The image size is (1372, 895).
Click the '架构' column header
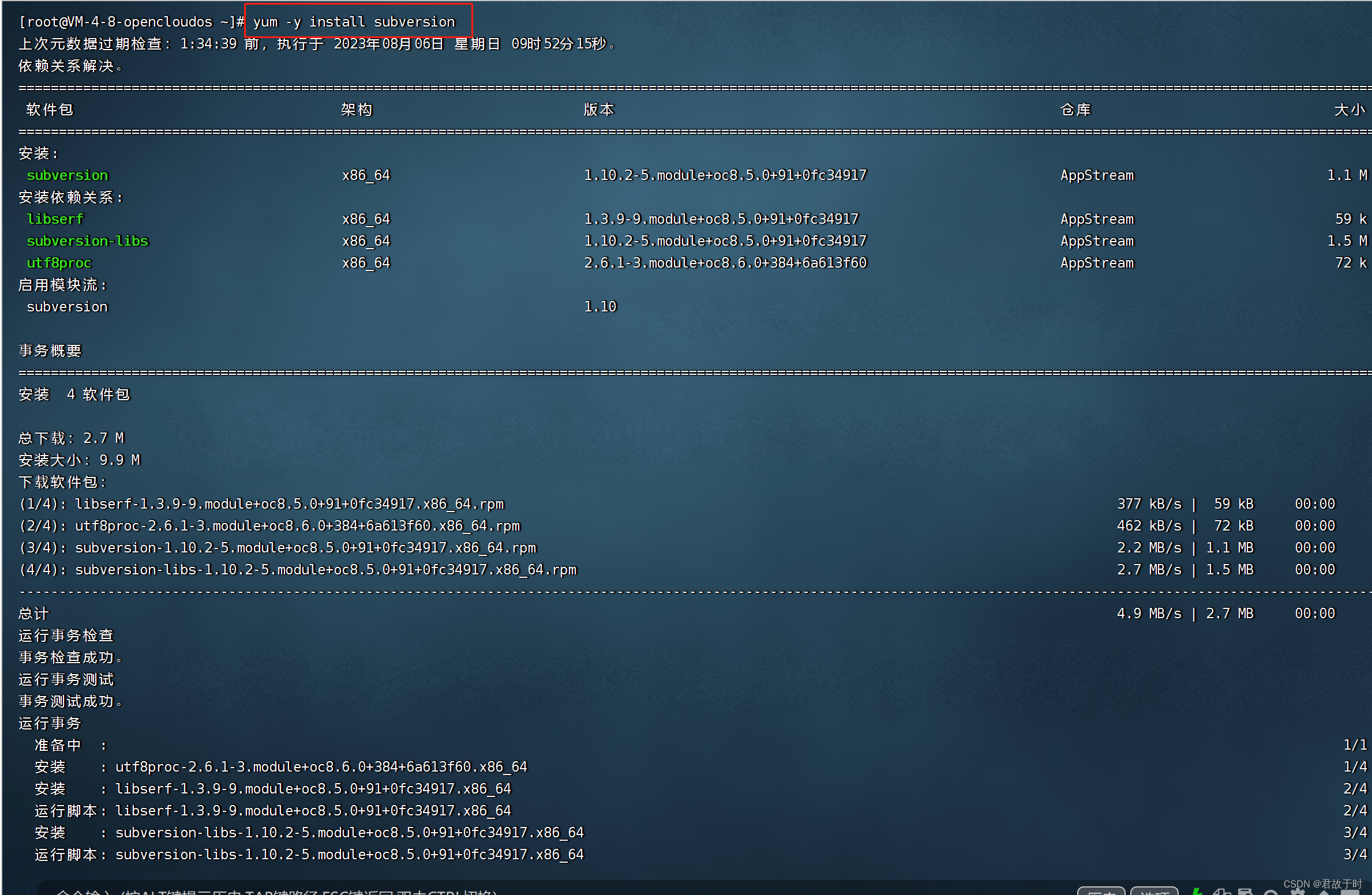click(357, 110)
